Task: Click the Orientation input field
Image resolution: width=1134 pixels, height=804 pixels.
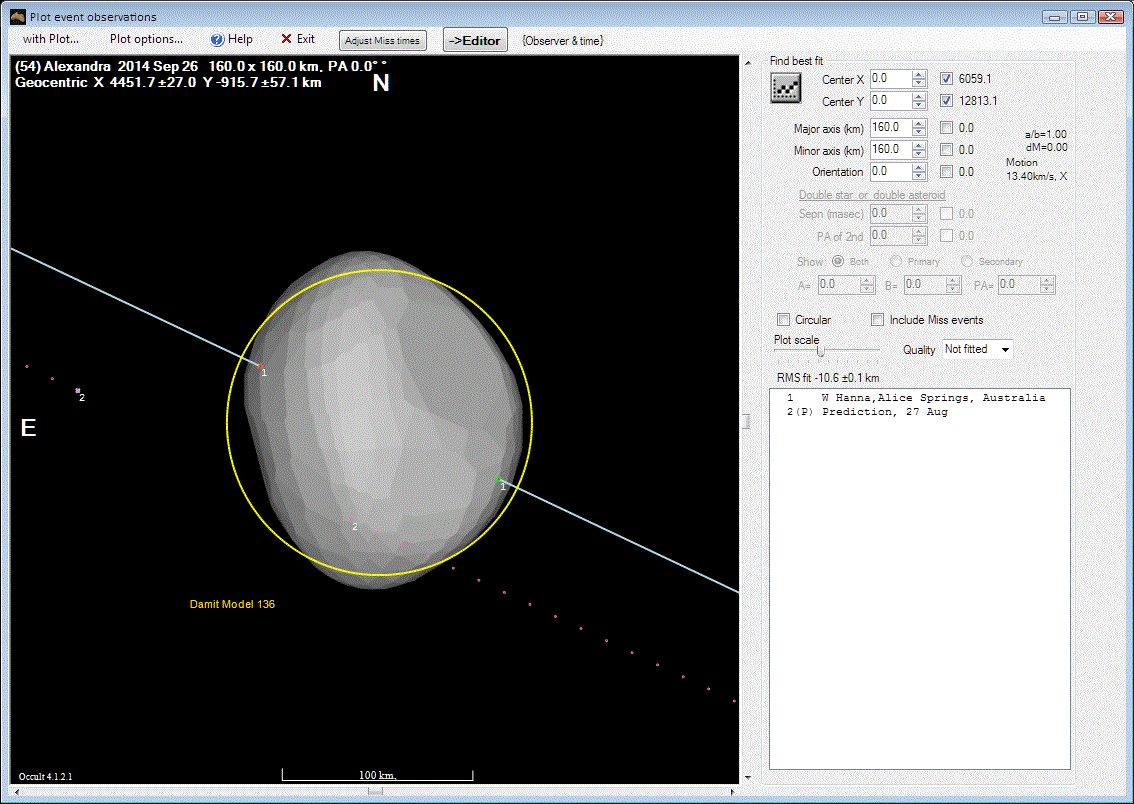Action: tap(891, 171)
